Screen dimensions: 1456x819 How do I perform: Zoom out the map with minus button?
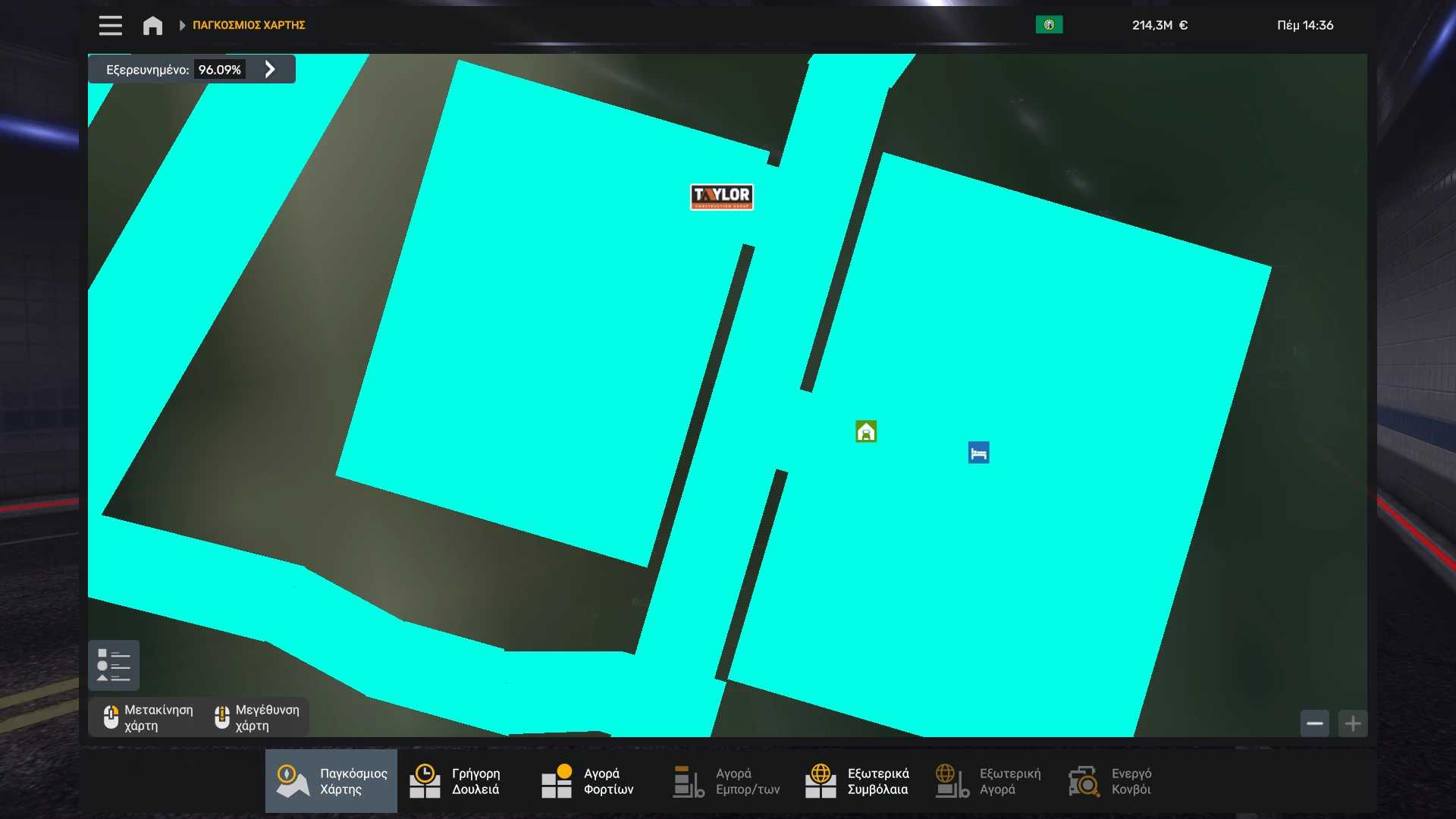tap(1314, 723)
